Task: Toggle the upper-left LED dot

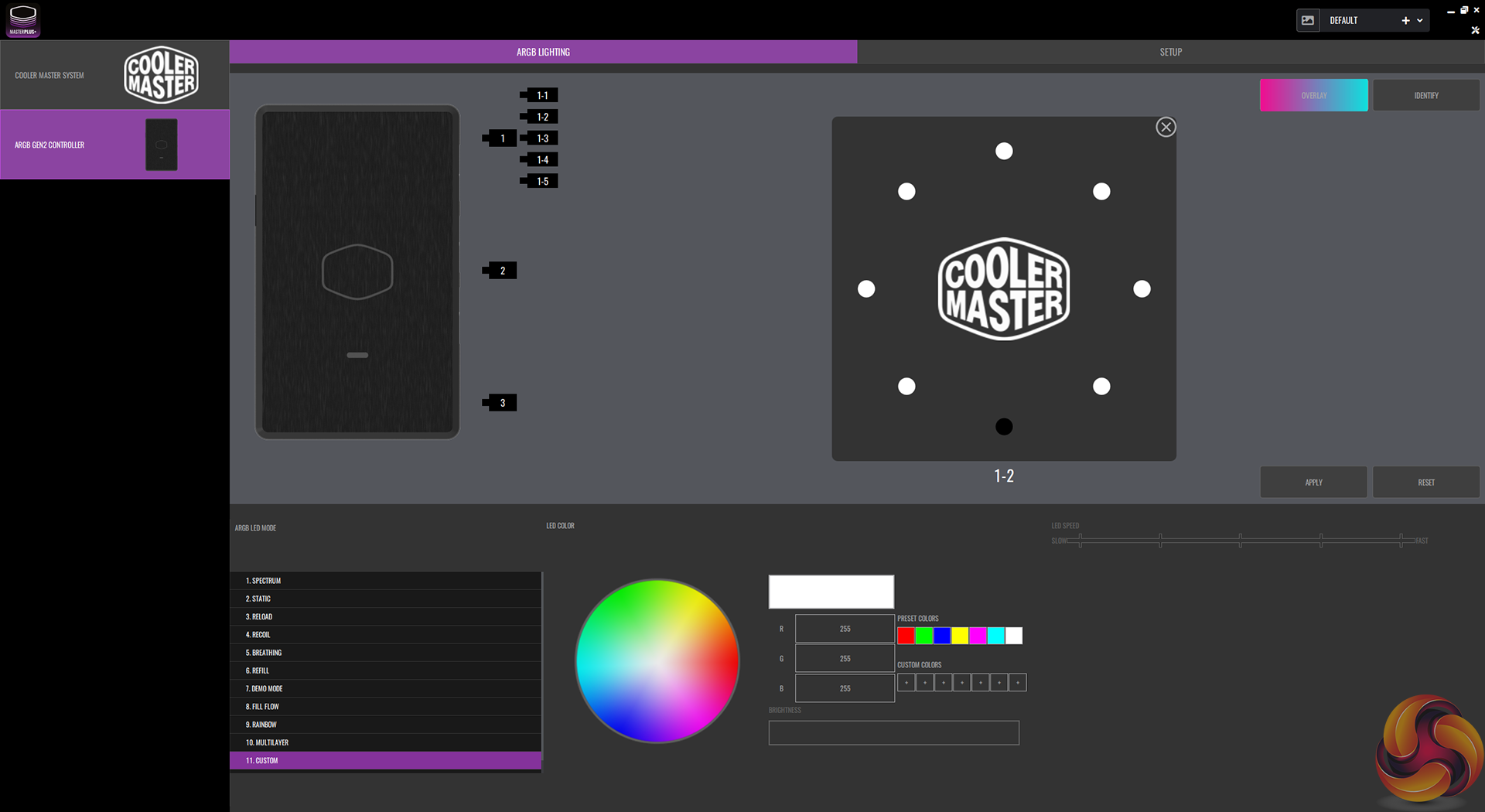Action: (906, 192)
